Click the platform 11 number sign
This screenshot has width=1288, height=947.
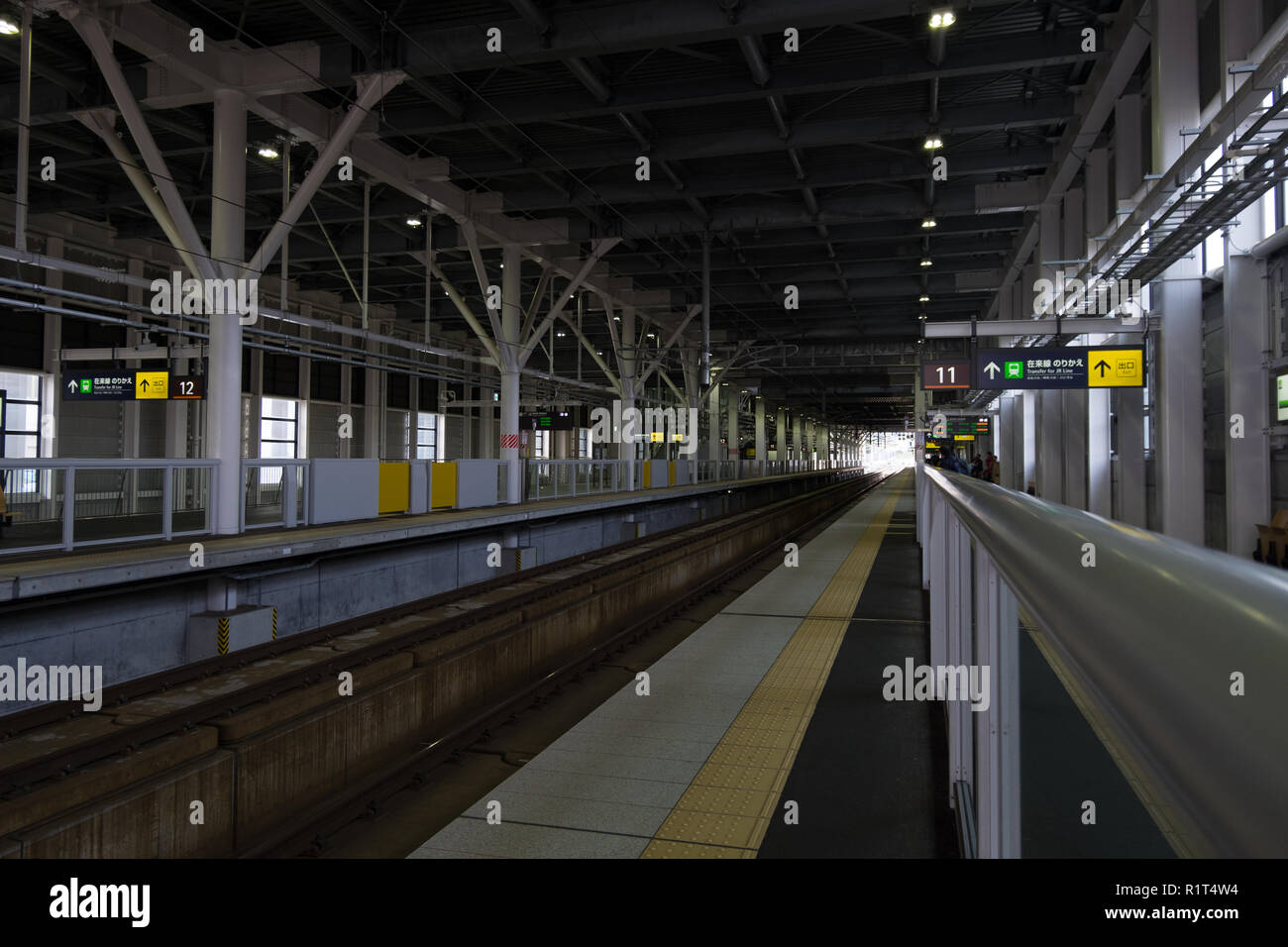pos(946,374)
